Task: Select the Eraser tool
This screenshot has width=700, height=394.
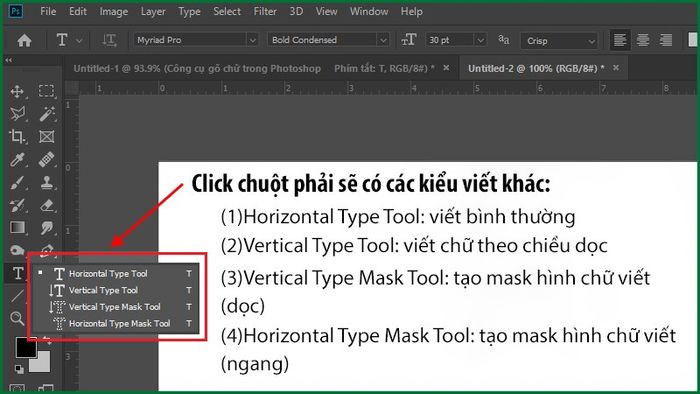Action: (47, 205)
